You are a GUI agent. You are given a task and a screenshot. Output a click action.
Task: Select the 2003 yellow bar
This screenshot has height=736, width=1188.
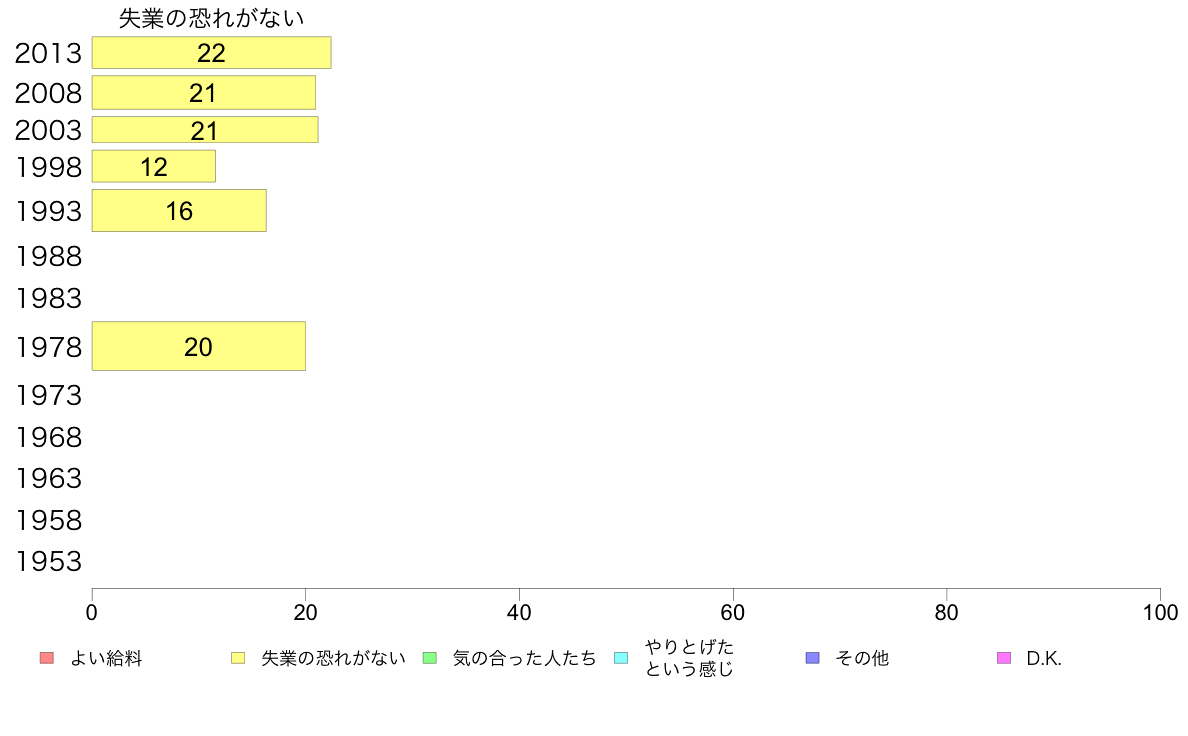205,130
